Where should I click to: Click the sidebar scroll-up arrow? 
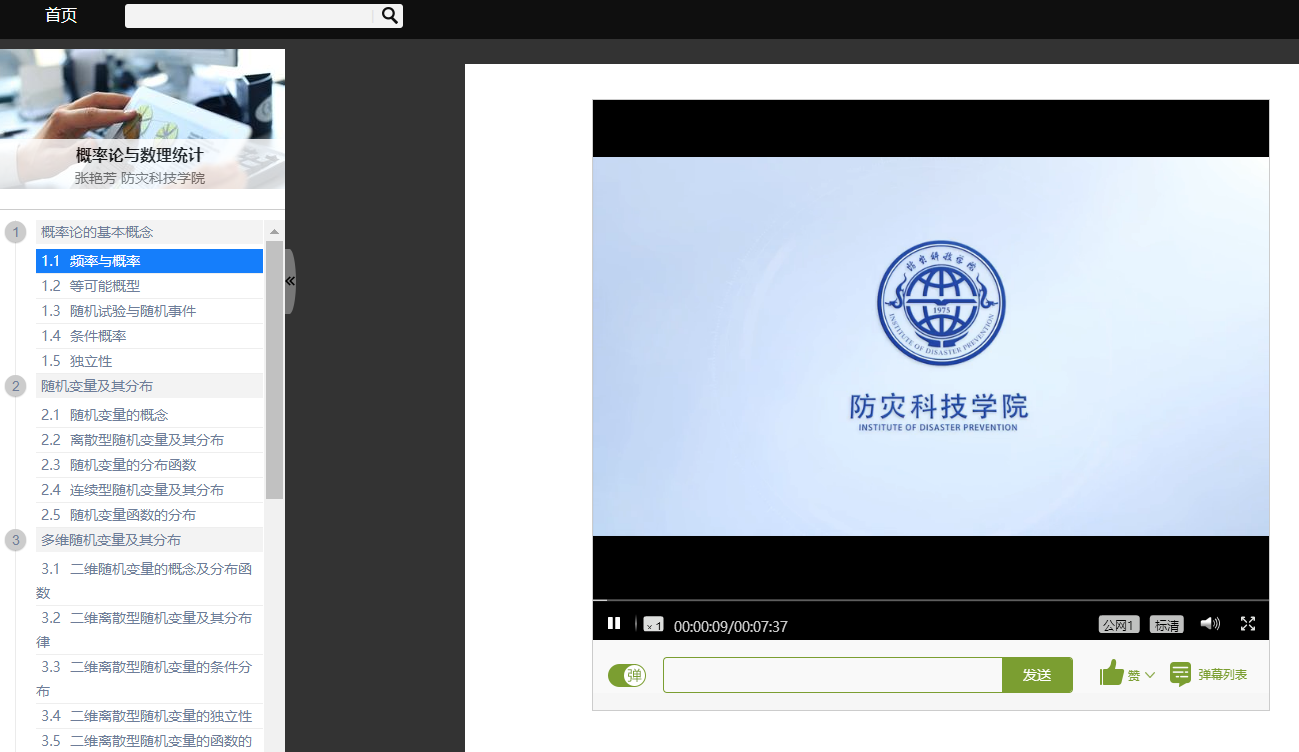click(x=274, y=231)
